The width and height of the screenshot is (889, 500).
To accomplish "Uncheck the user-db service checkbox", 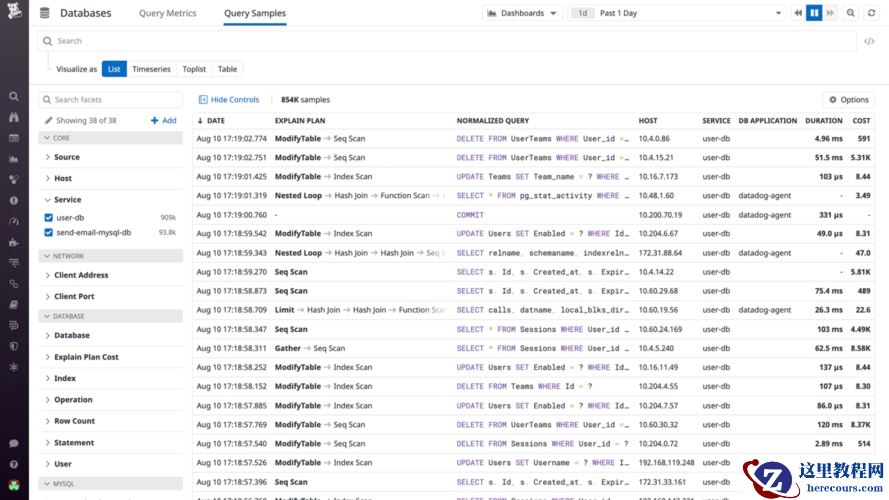I will 49,218.
